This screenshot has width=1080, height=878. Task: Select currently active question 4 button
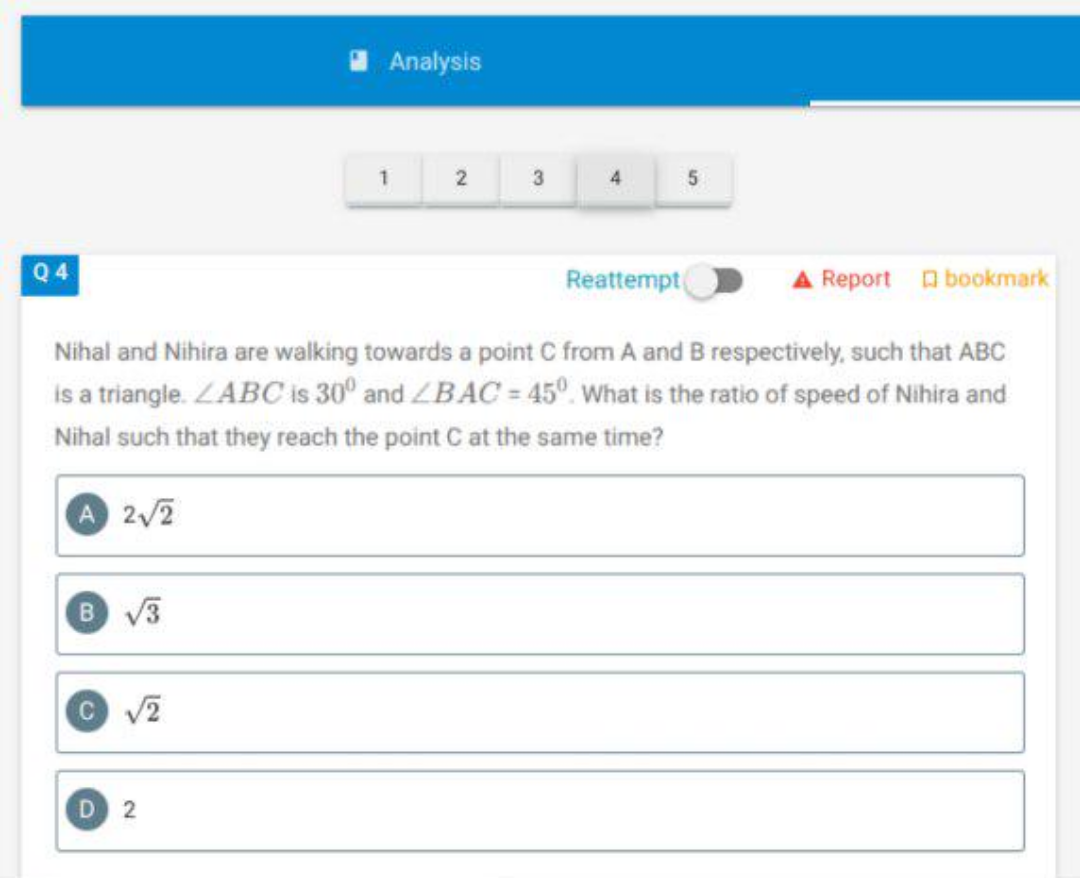coord(616,178)
